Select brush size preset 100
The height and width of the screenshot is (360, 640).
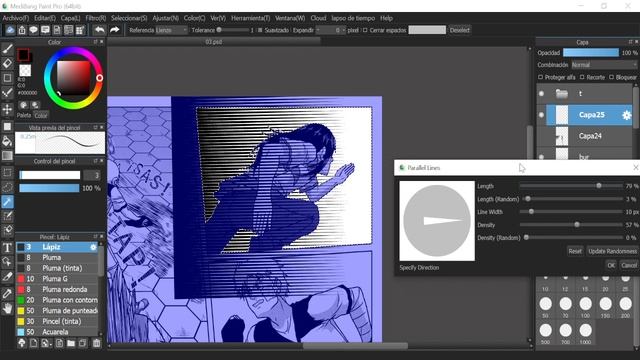point(585,307)
